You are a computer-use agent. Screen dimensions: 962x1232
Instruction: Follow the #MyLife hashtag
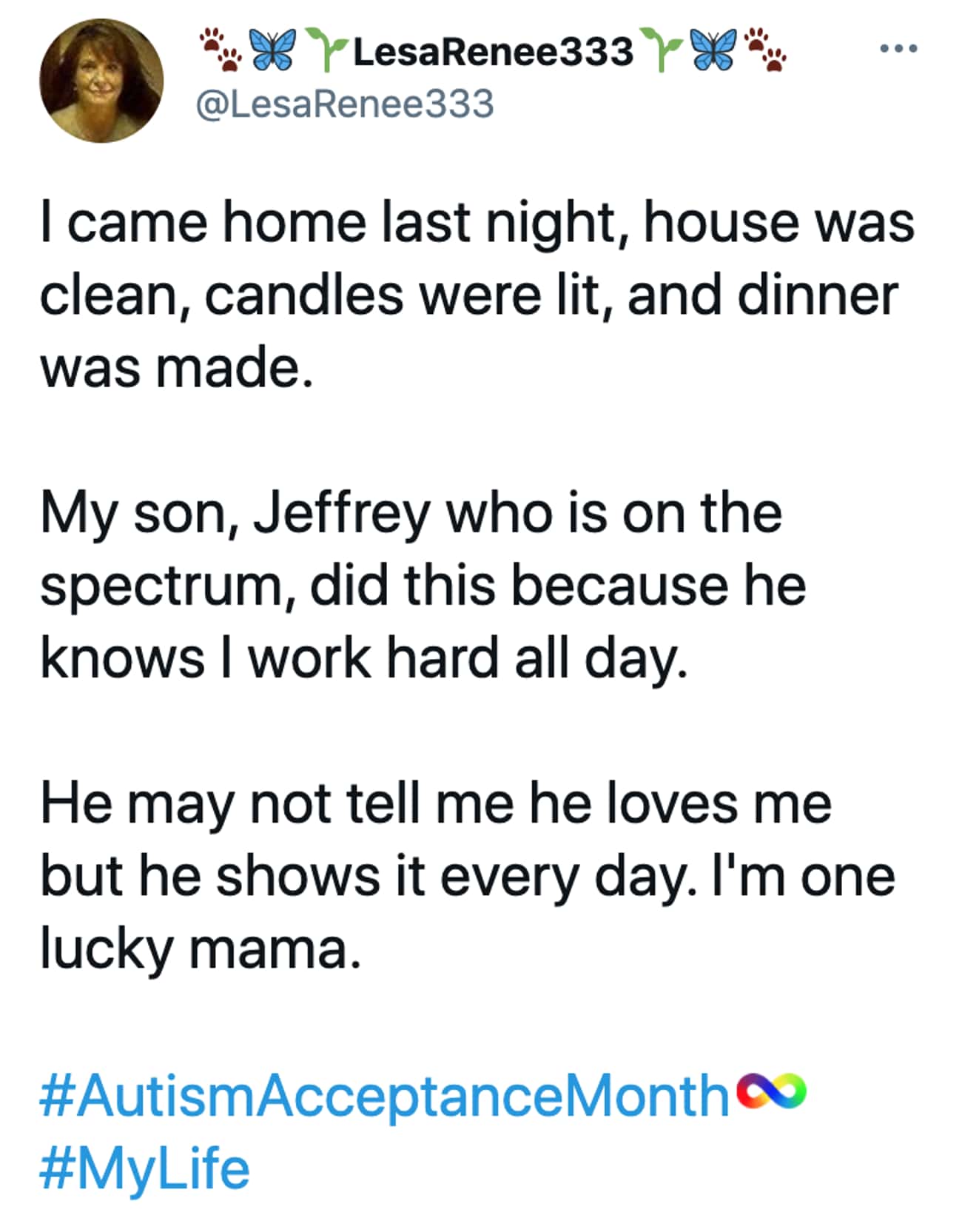[145, 1168]
